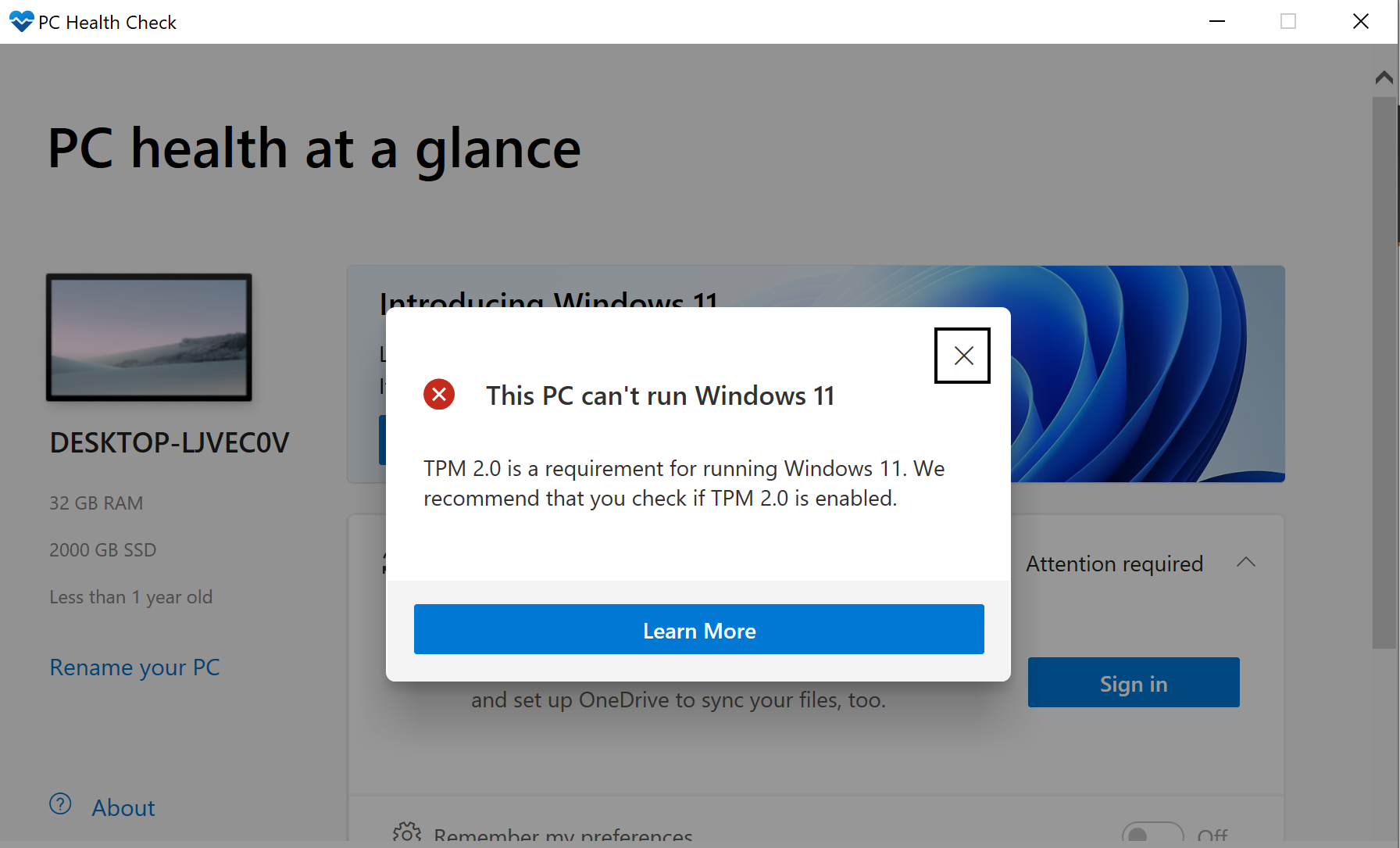Click the red error icon in dialog

pos(439,395)
